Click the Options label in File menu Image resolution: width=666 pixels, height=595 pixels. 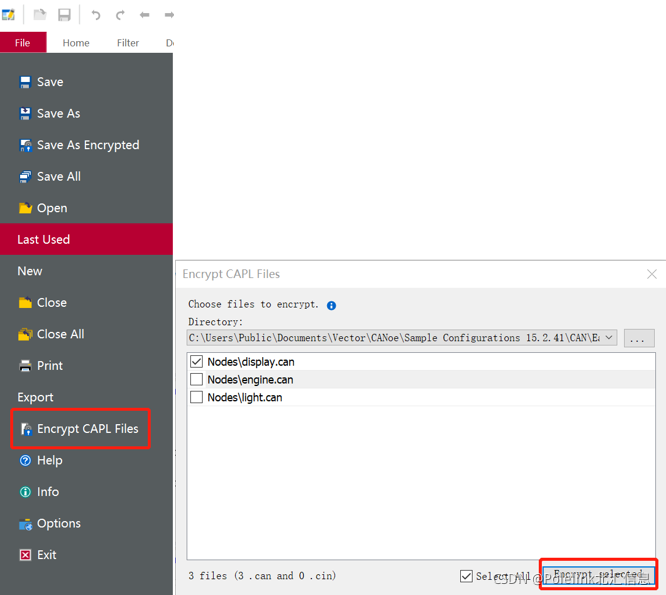click(59, 524)
